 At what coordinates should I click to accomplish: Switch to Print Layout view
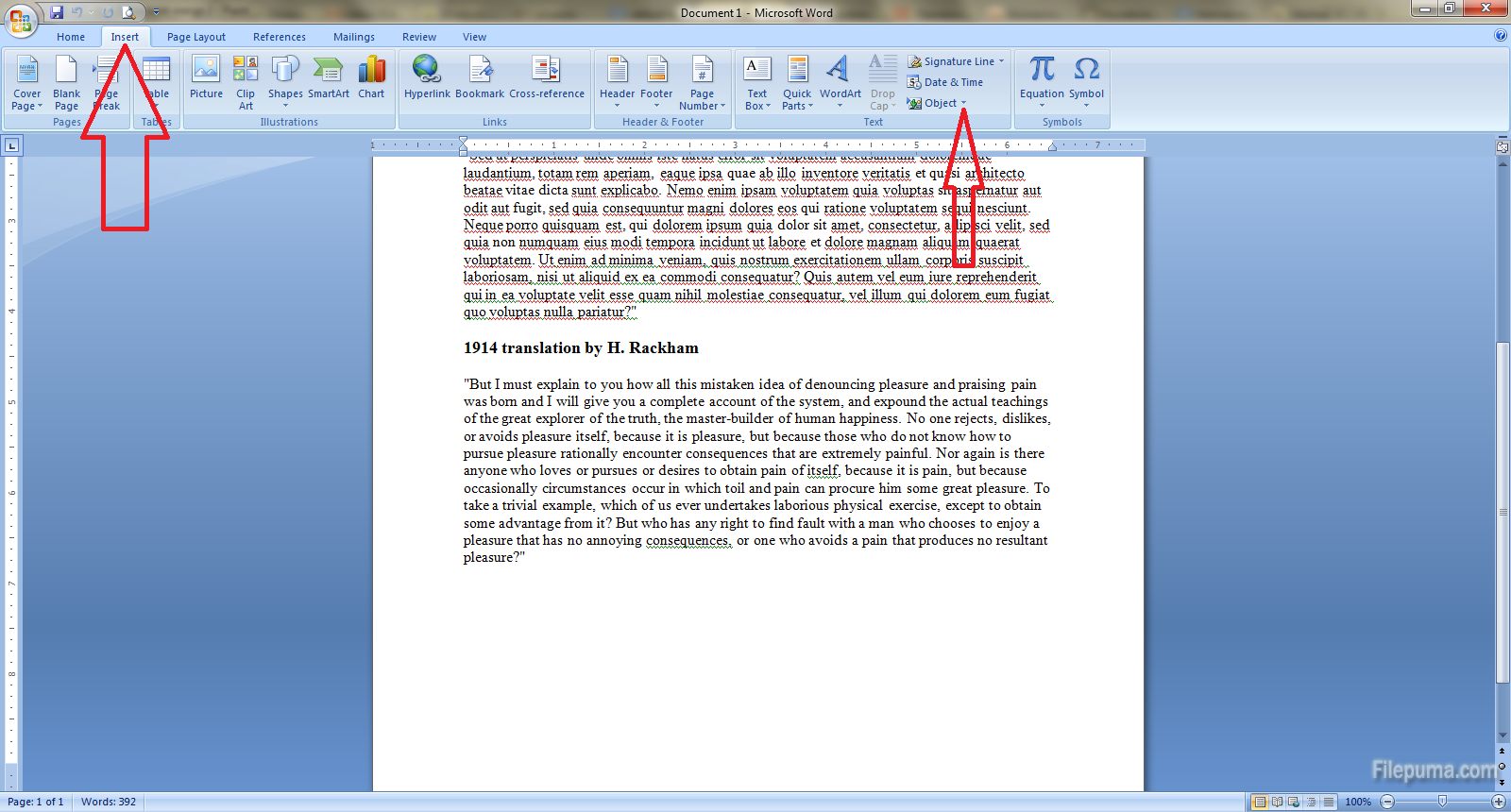(1259, 802)
